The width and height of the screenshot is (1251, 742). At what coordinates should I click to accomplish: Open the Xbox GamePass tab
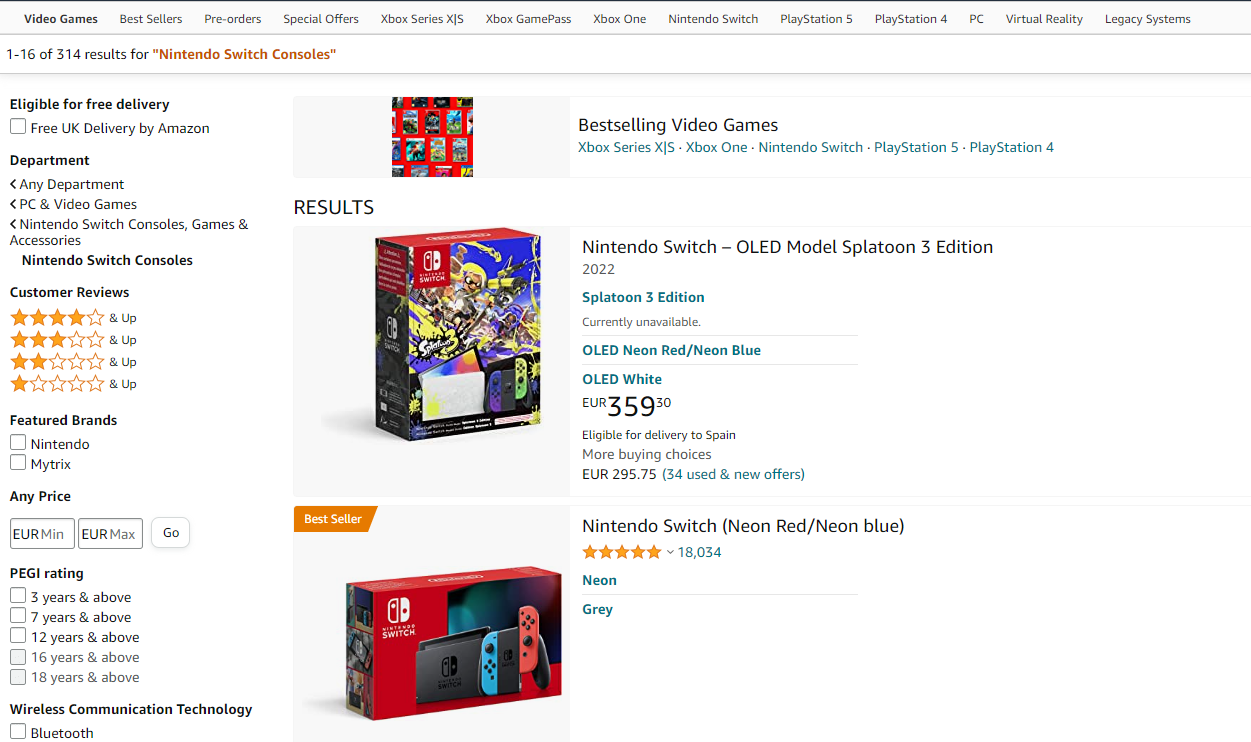pyautogui.click(x=528, y=19)
